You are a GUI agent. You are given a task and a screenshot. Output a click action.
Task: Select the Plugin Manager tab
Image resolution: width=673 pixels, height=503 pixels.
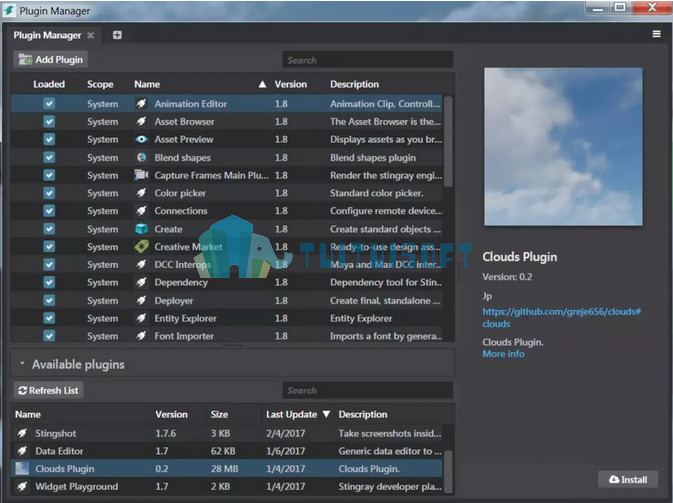point(47,35)
